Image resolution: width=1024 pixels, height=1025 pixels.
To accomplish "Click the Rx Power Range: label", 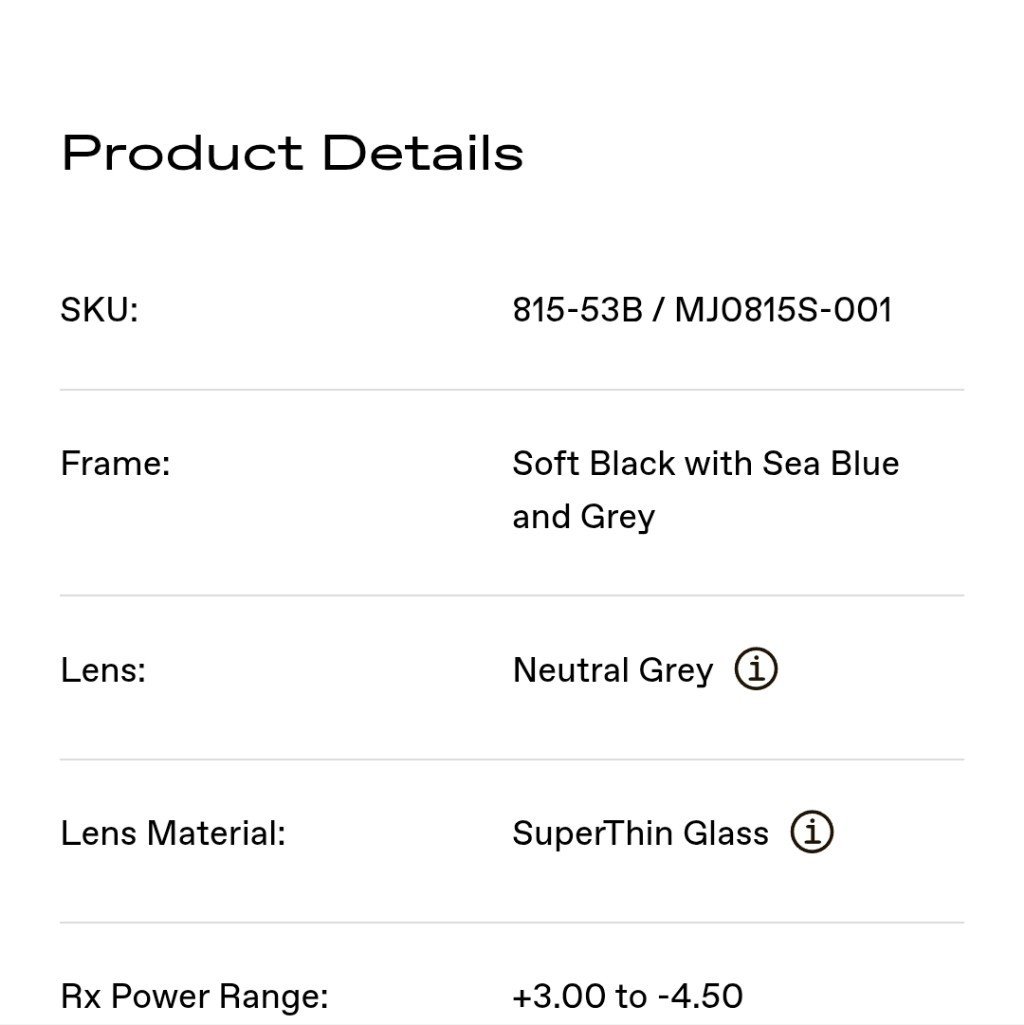I will pyautogui.click(x=194, y=996).
